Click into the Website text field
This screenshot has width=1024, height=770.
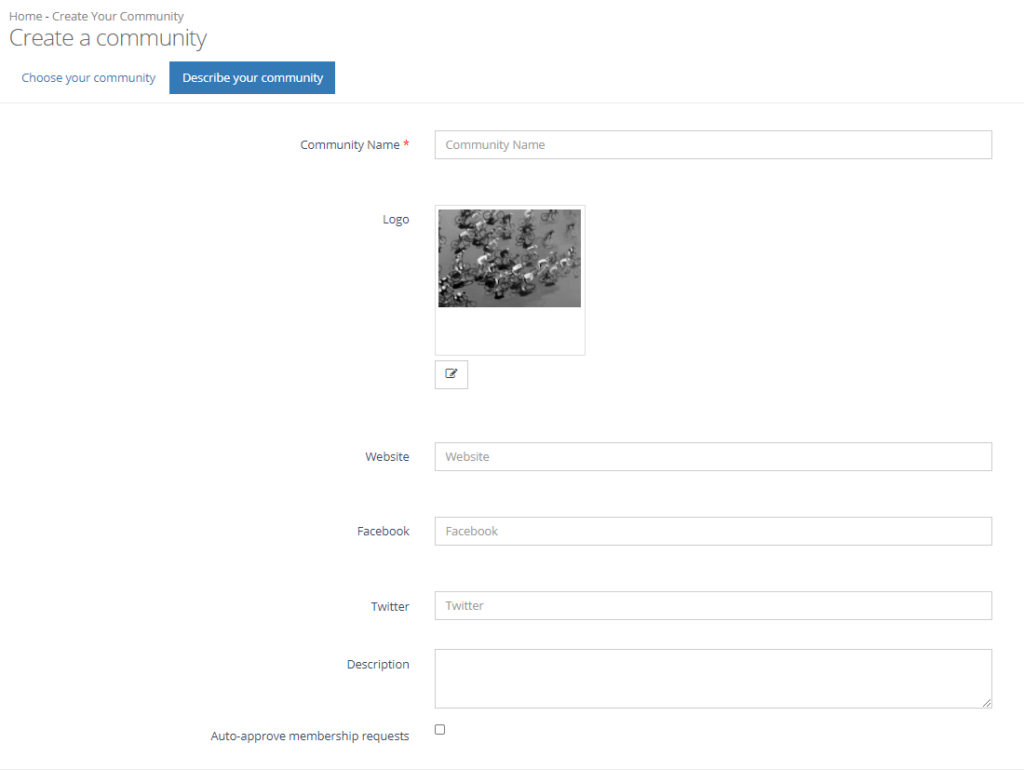[x=713, y=457]
